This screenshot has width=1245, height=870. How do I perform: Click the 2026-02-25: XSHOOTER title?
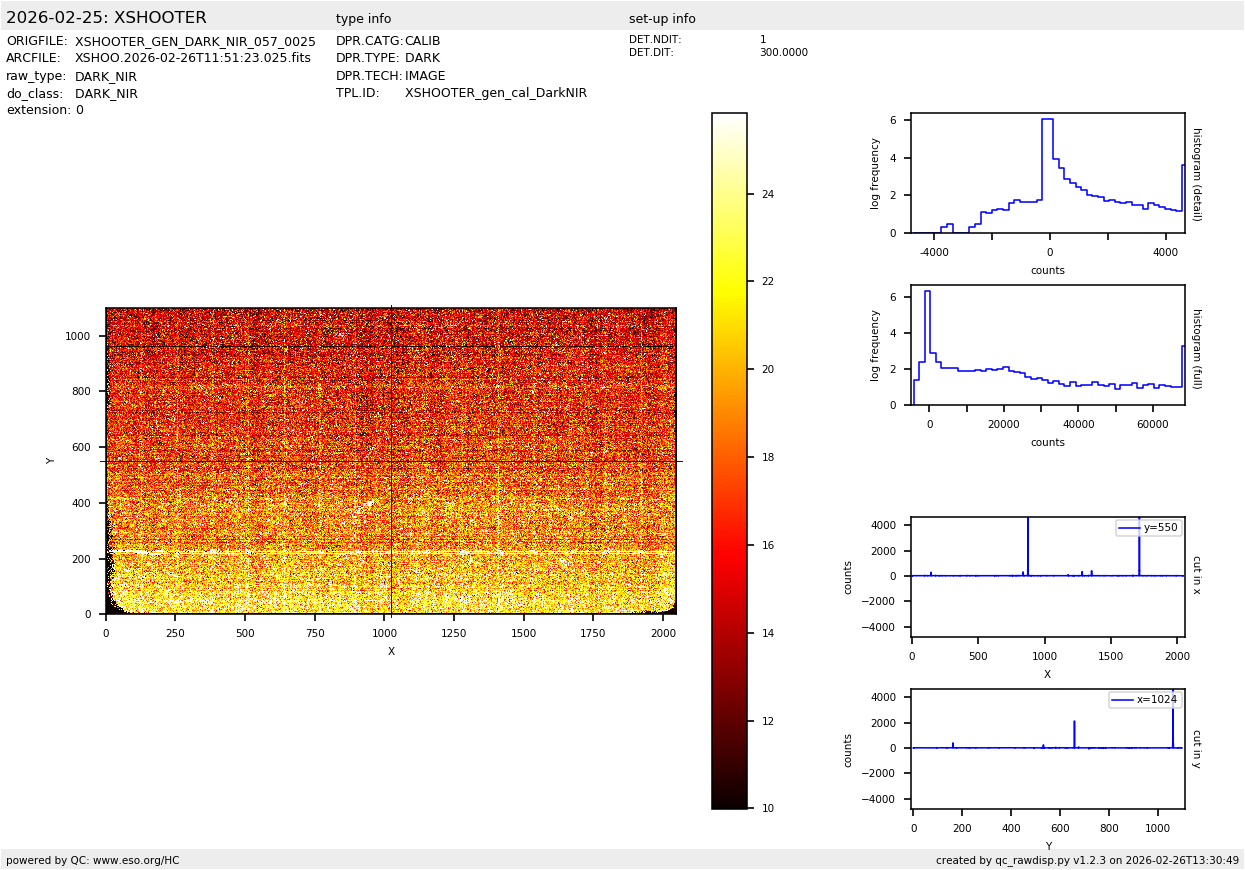(x=106, y=18)
